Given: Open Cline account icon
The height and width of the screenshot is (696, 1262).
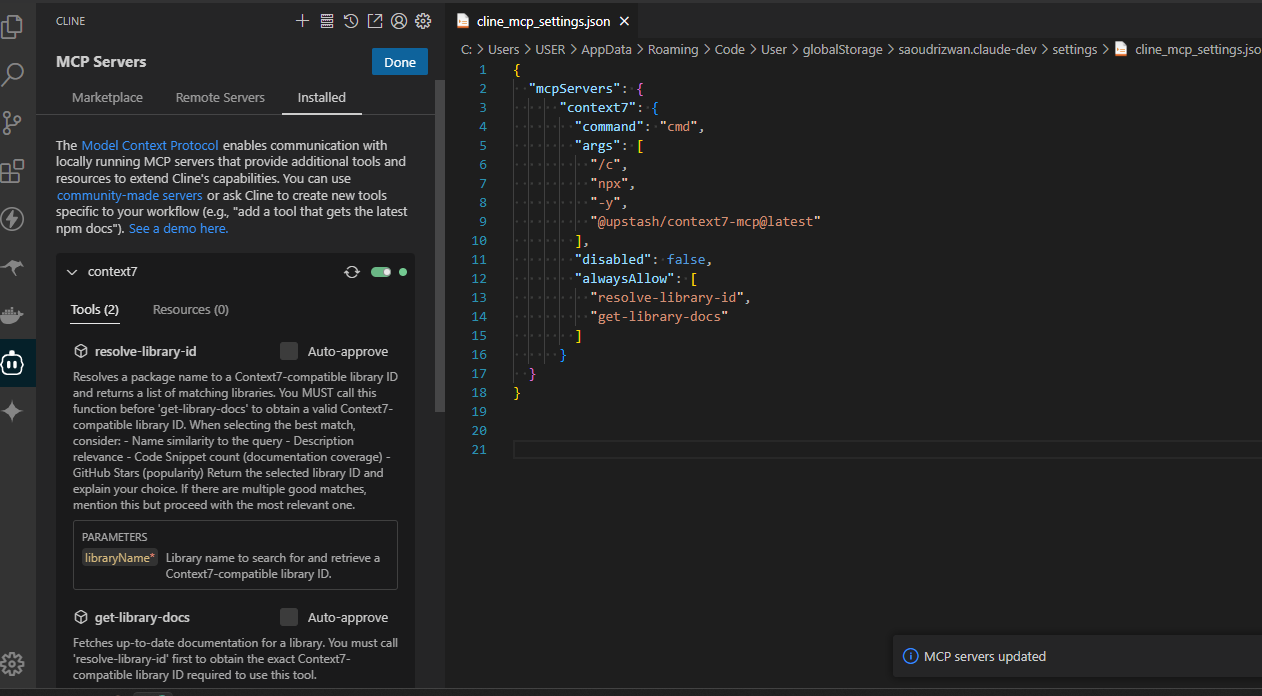Looking at the screenshot, I should [399, 21].
